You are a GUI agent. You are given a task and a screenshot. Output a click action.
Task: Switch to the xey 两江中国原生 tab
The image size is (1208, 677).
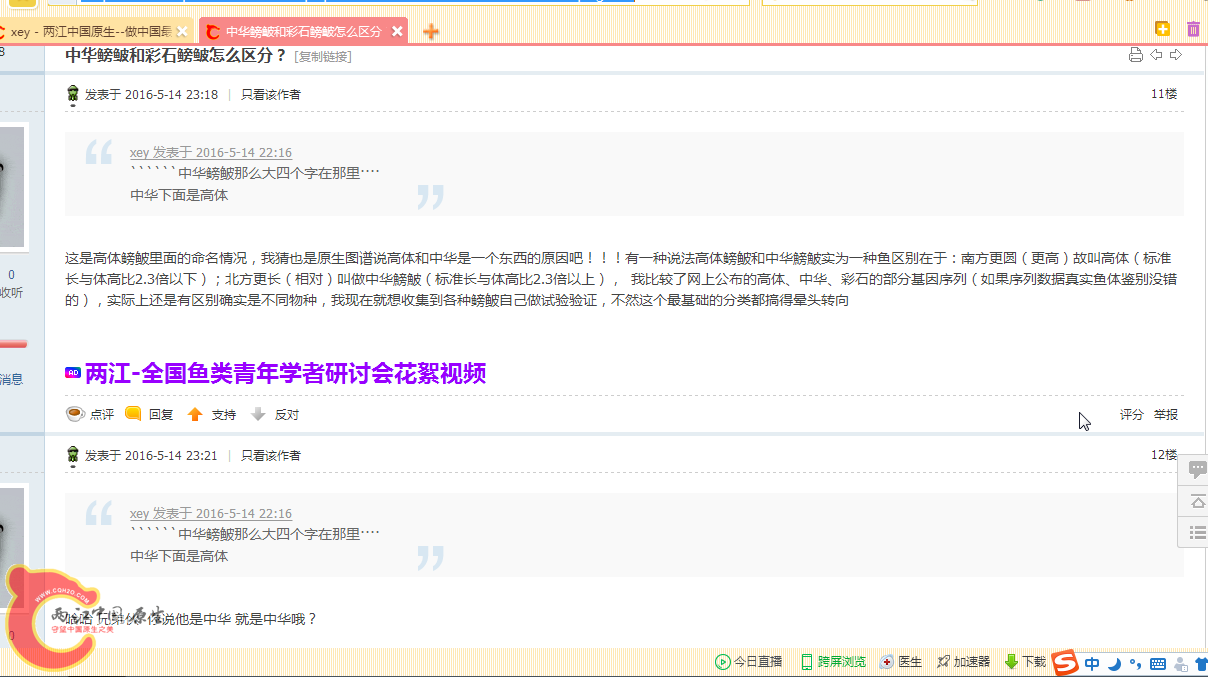(x=90, y=32)
